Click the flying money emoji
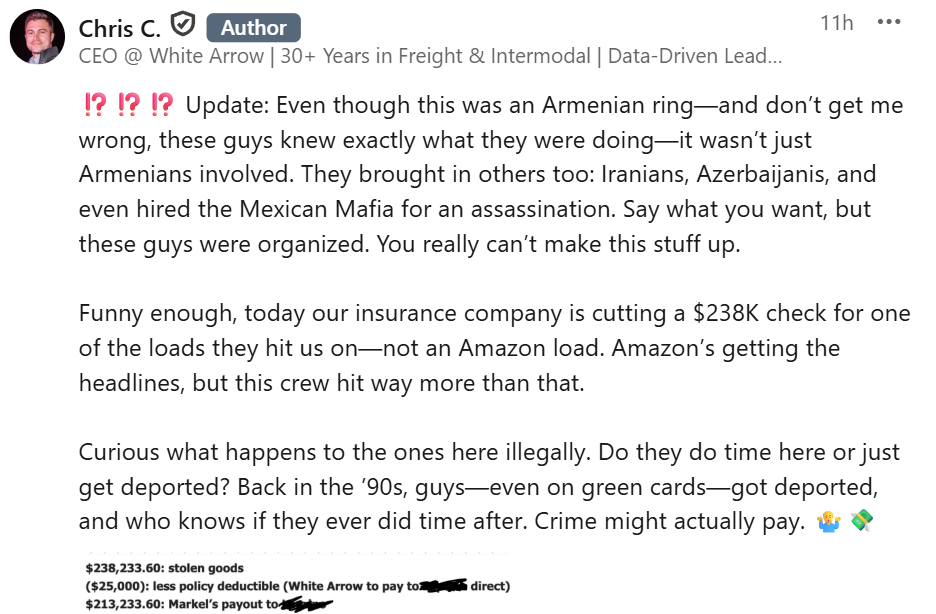 861,522
